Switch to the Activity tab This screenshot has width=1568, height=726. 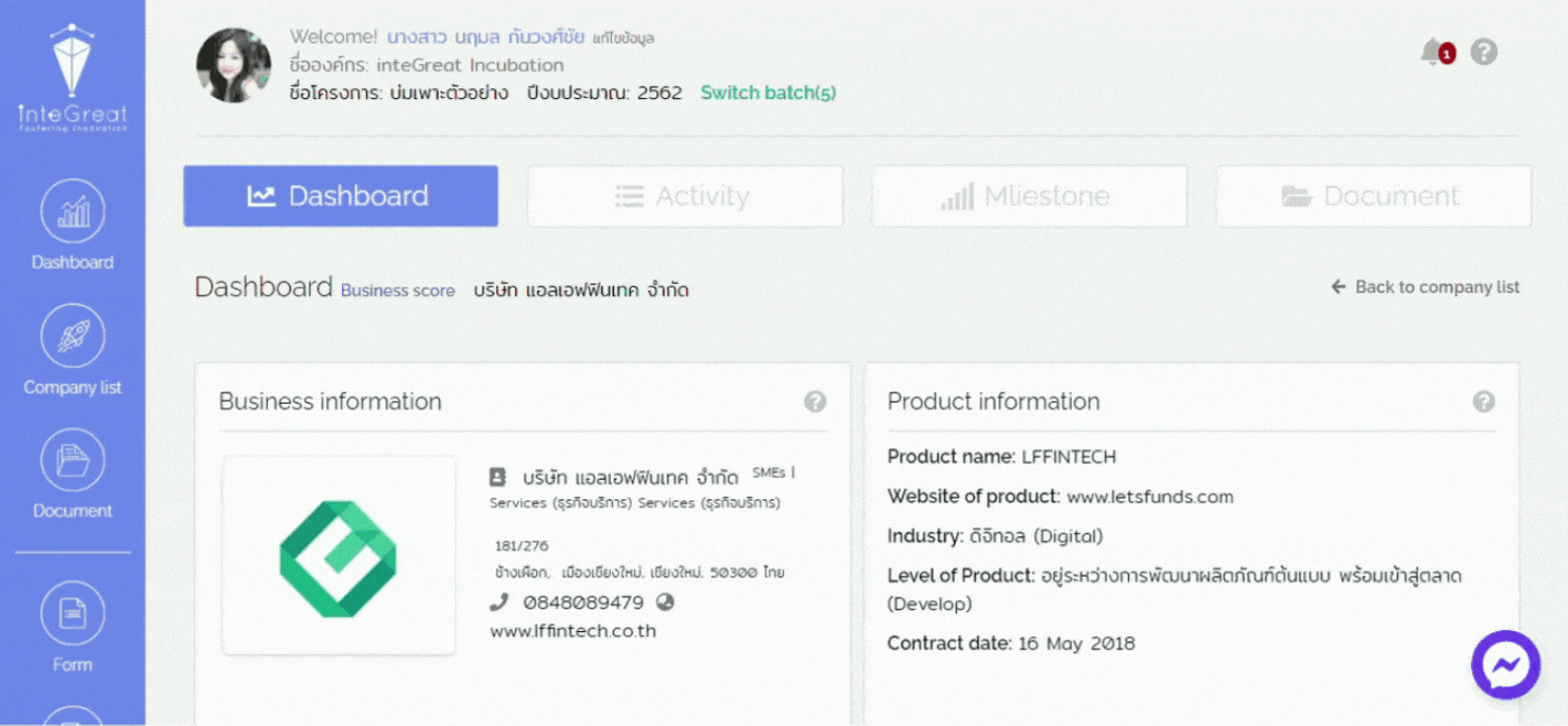pos(685,196)
